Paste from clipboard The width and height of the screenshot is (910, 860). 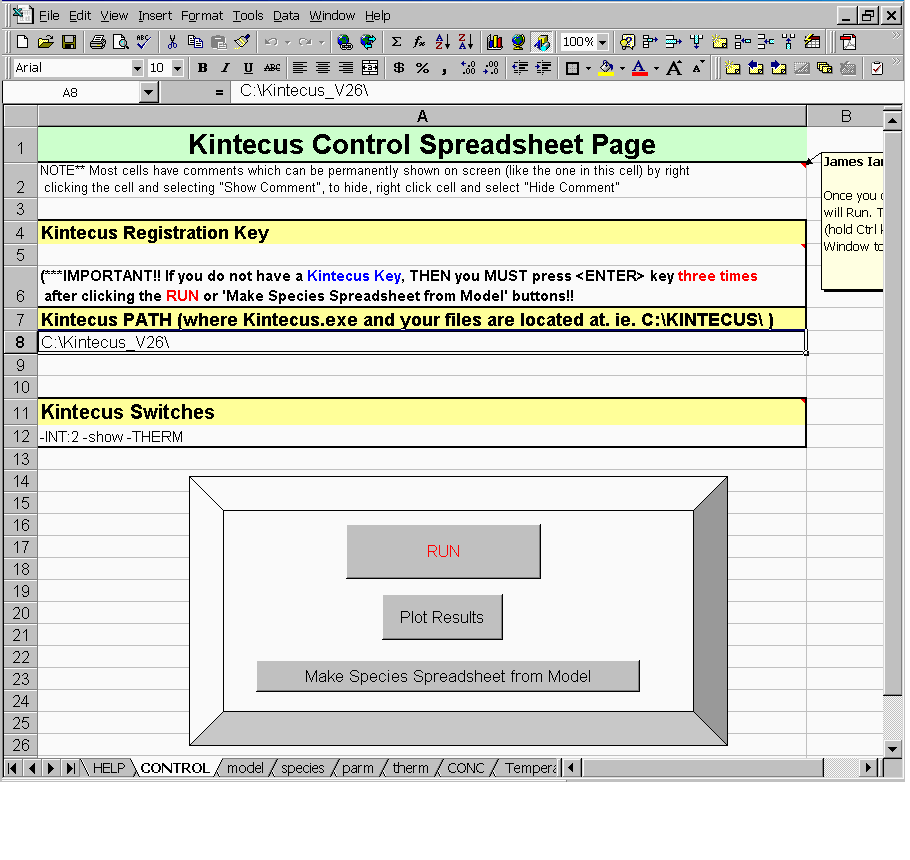click(219, 42)
